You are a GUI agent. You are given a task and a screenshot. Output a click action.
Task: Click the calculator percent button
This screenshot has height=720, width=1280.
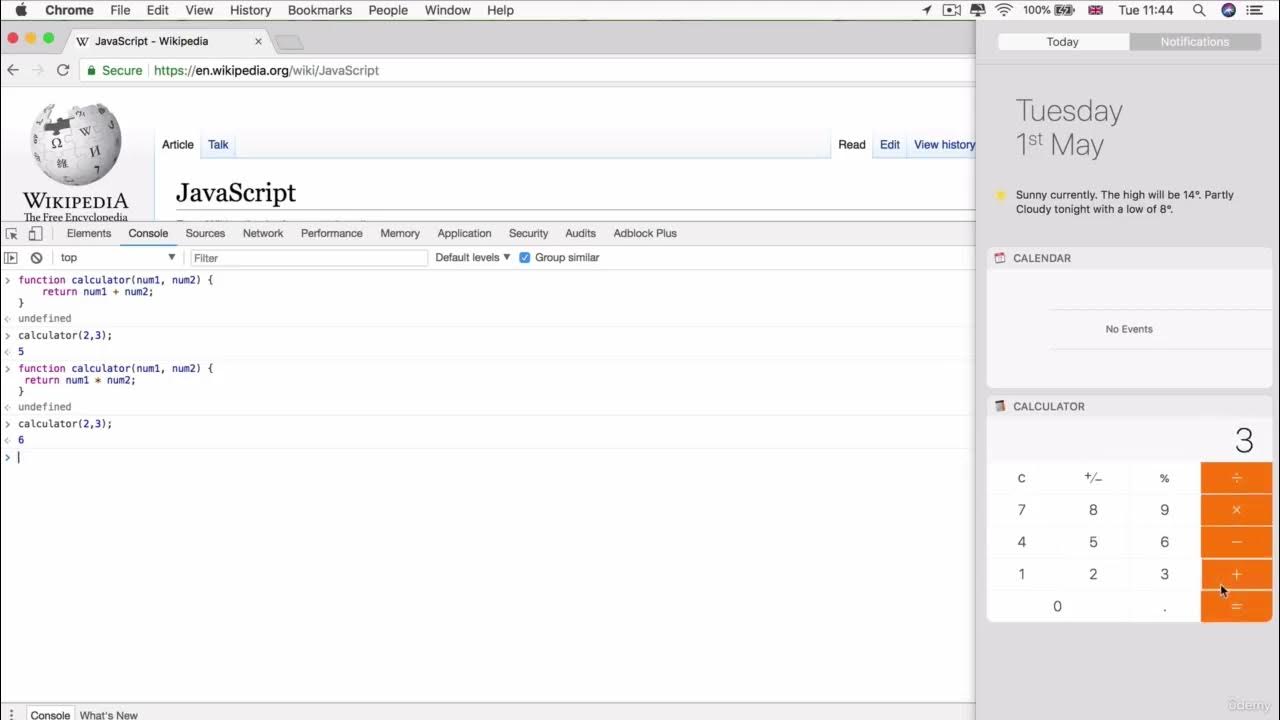(1164, 478)
